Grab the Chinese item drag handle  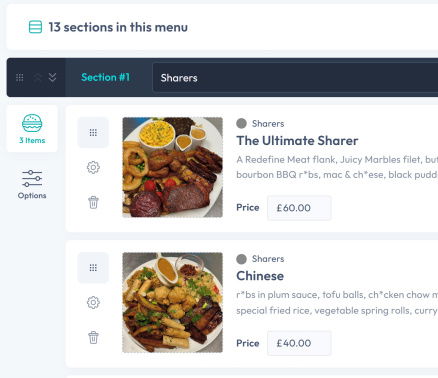coord(93,268)
